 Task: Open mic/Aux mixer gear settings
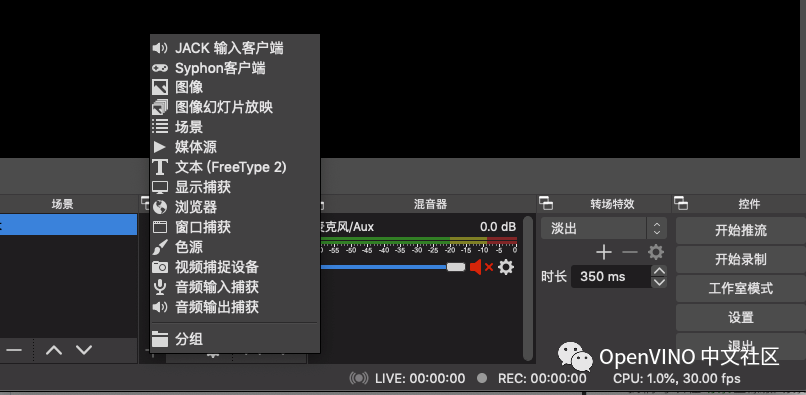506,267
